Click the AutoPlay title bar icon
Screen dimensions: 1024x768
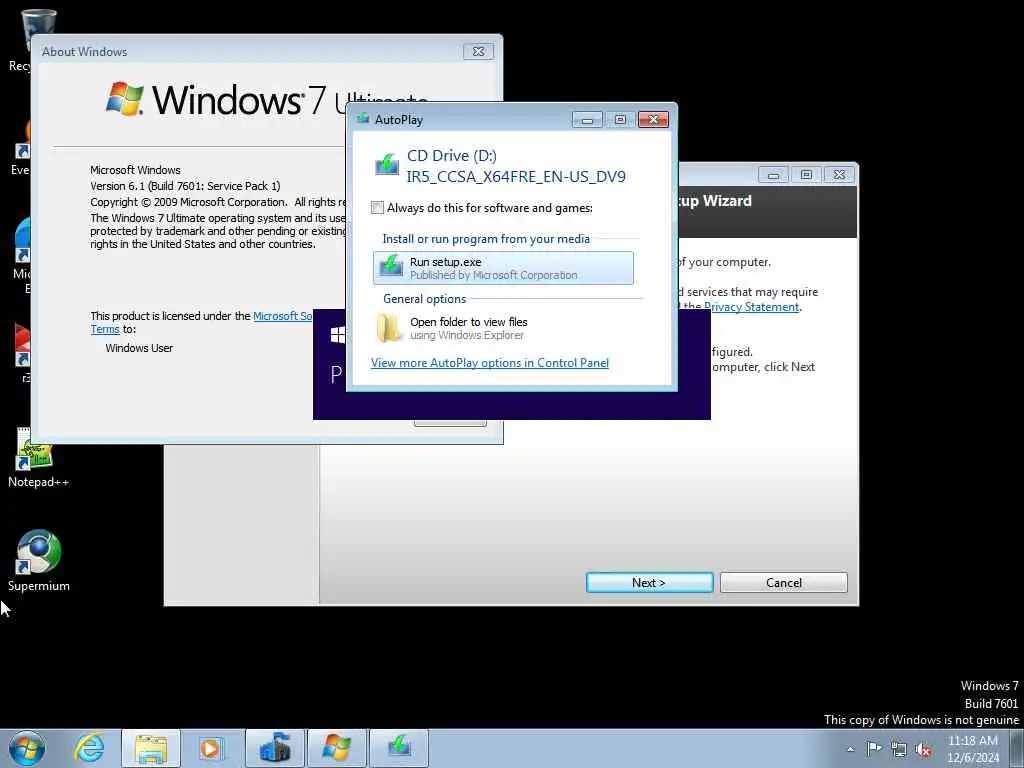coord(362,119)
